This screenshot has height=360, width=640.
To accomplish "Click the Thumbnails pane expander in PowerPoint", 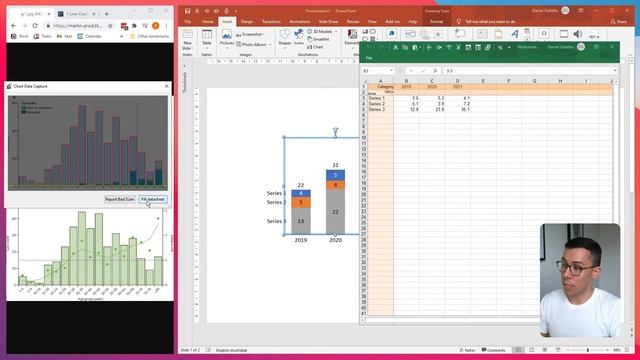I will pos(184,66).
